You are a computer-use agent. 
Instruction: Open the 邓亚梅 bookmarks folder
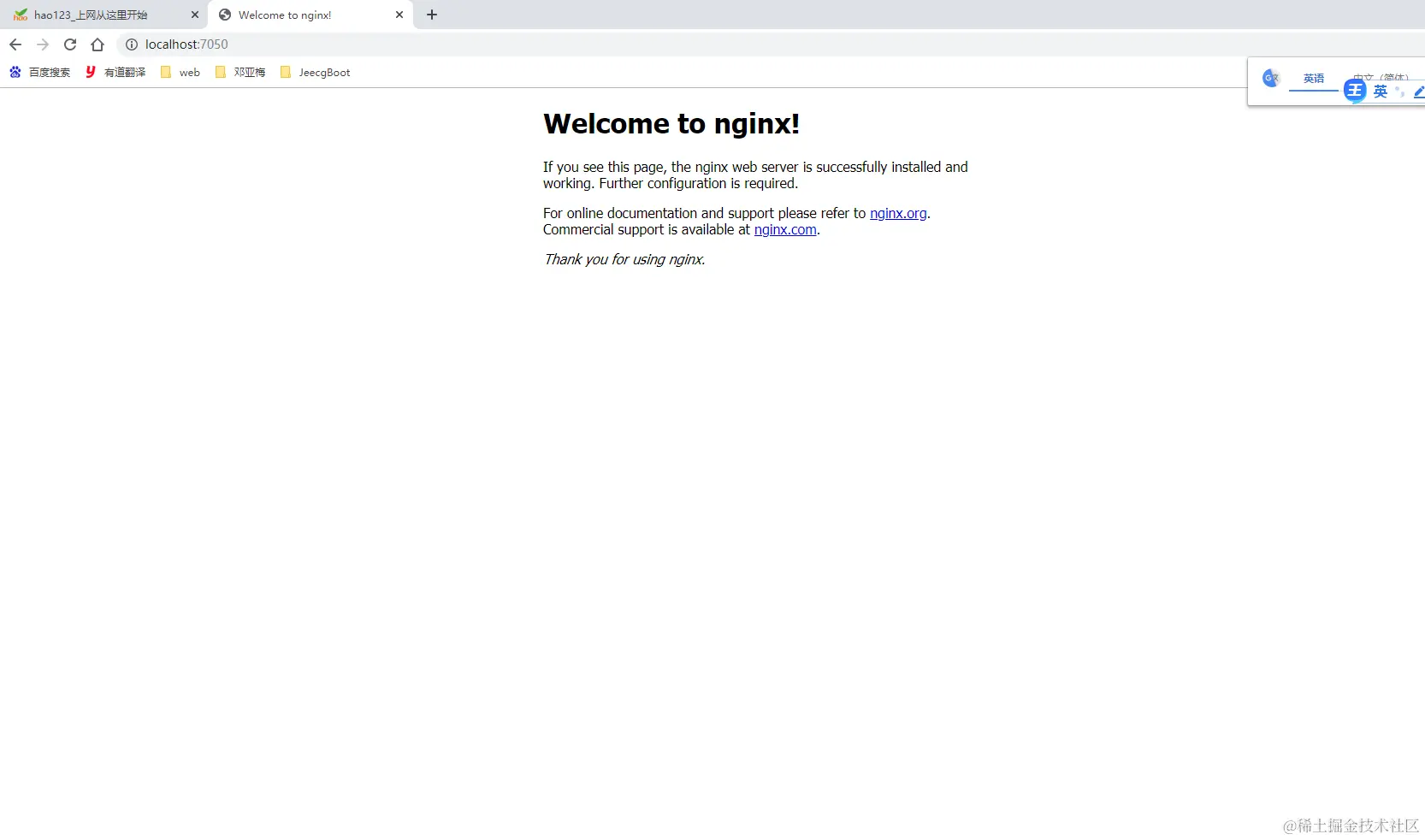coord(240,73)
